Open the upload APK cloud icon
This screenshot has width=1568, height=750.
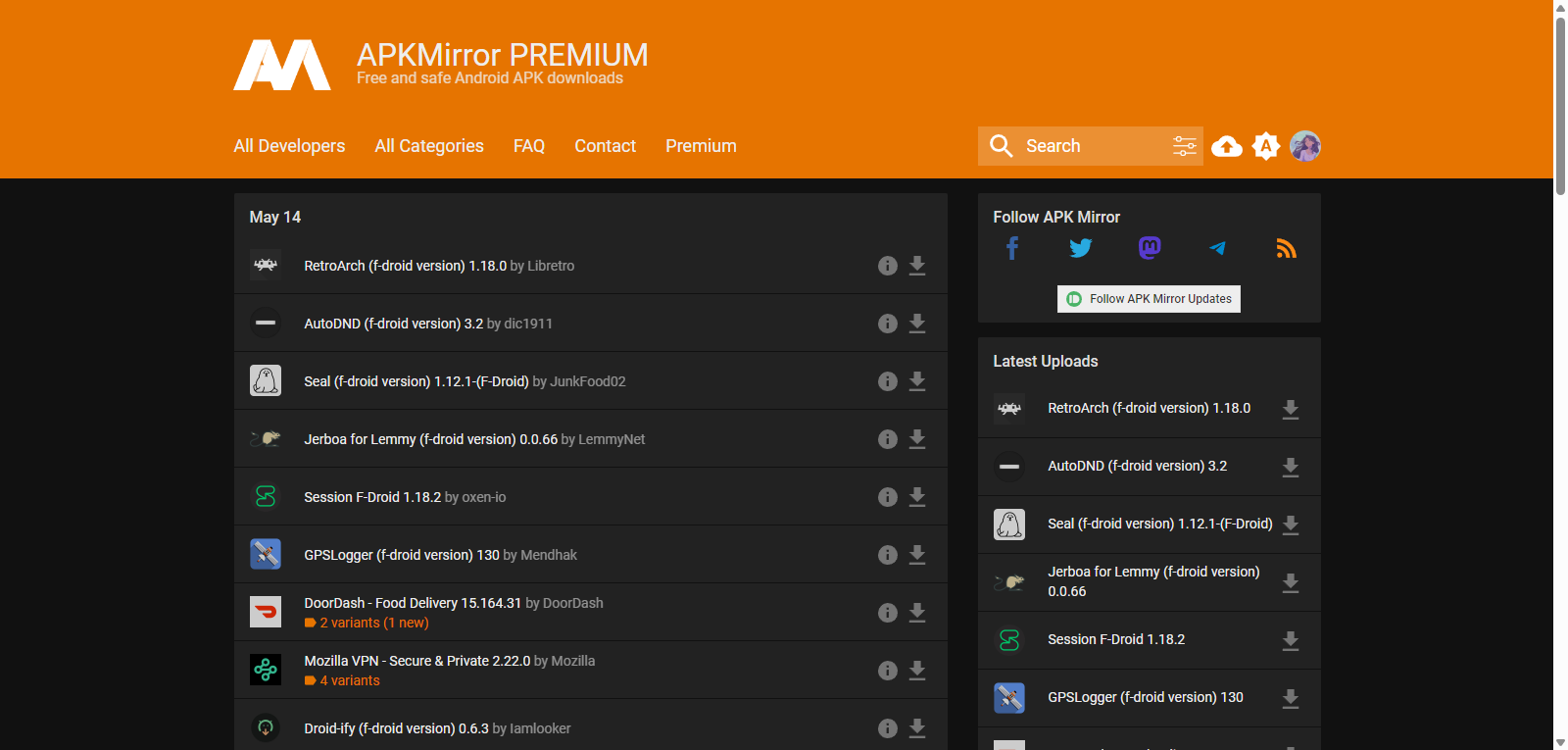(x=1226, y=146)
